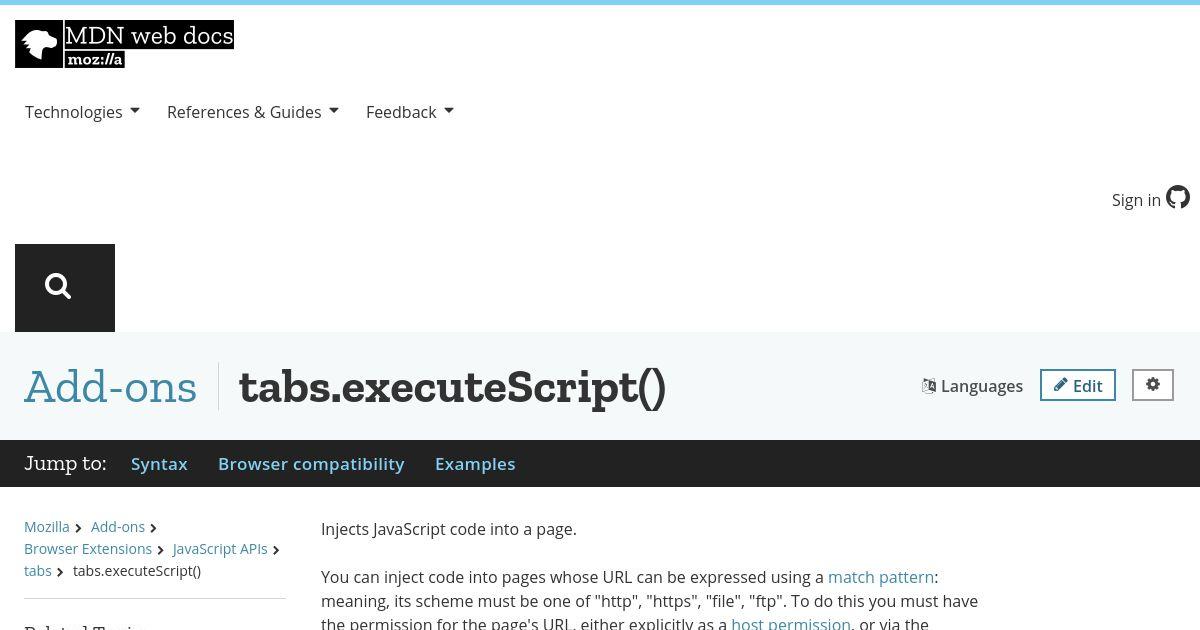
Task: Jump to the Examples section
Action: [x=475, y=464]
